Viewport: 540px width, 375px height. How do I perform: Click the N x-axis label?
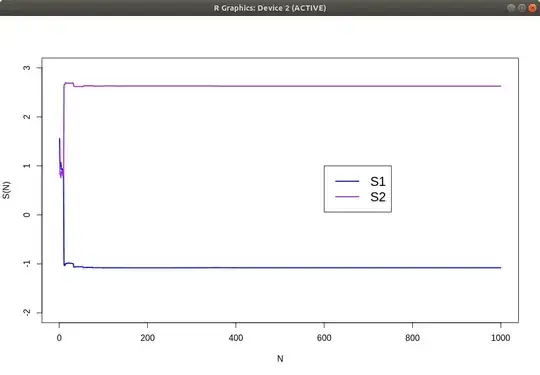280,359
